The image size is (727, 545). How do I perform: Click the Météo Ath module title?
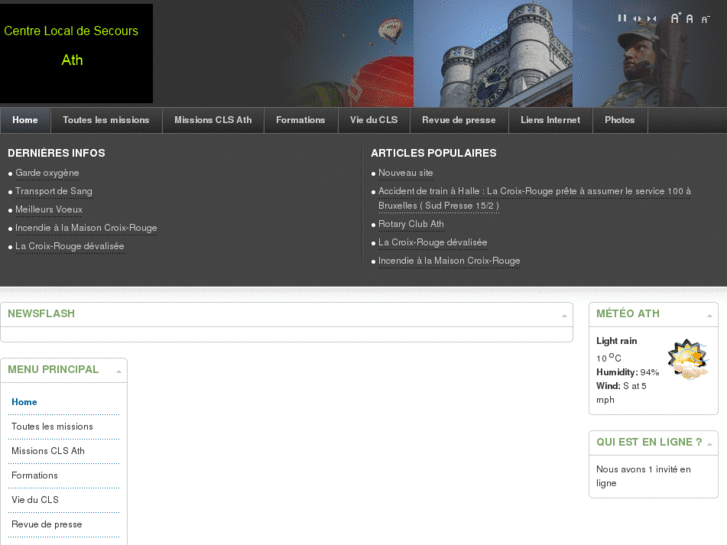(628, 314)
